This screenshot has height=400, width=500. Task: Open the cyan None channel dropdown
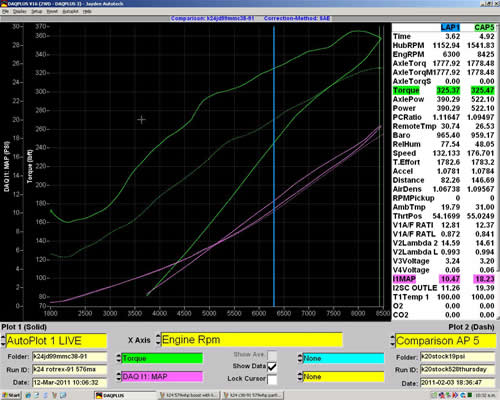tap(343, 358)
